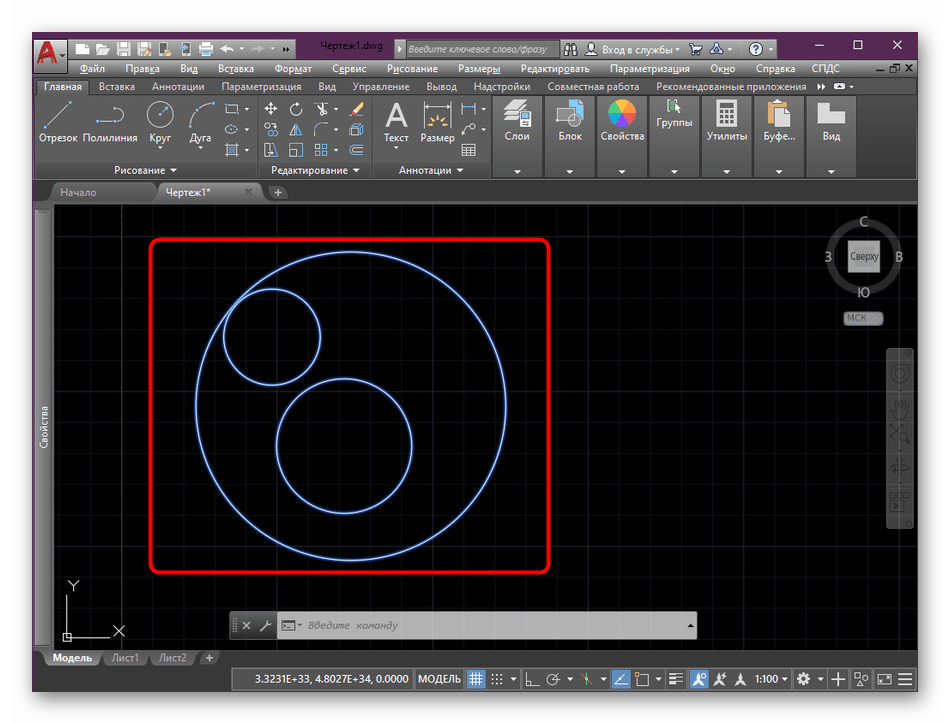Open the annotation scale 1:100 dropdown
The image size is (950, 724).
[x=771, y=679]
